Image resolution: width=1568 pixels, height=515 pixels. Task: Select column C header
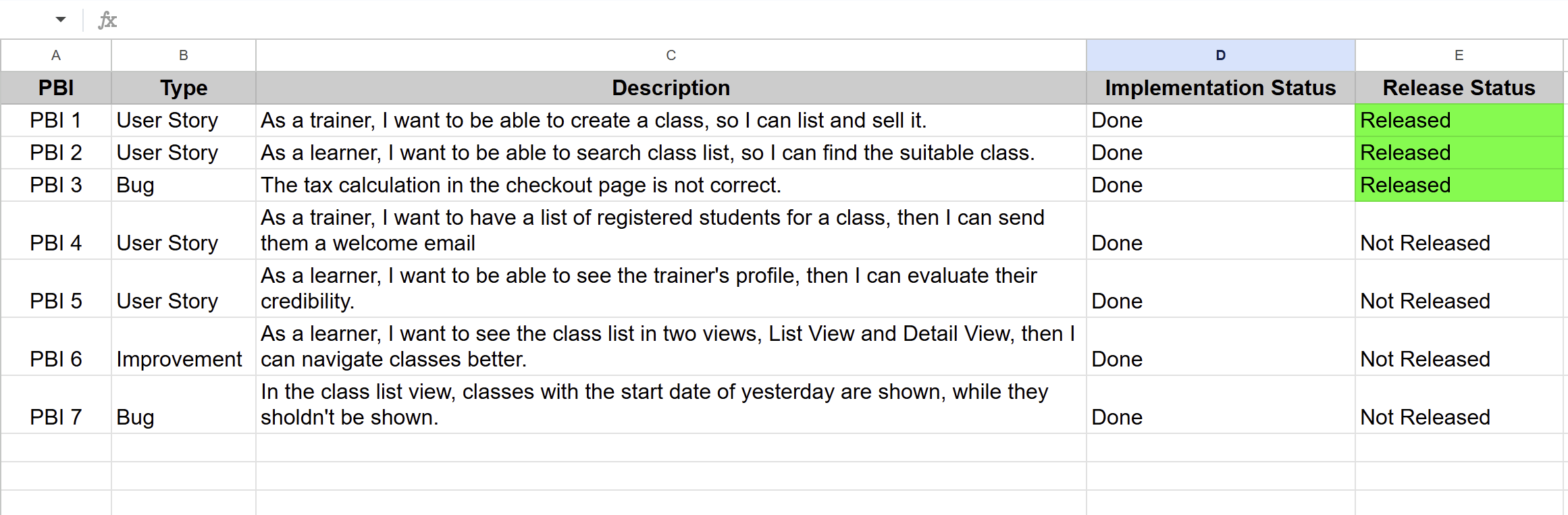click(x=670, y=55)
